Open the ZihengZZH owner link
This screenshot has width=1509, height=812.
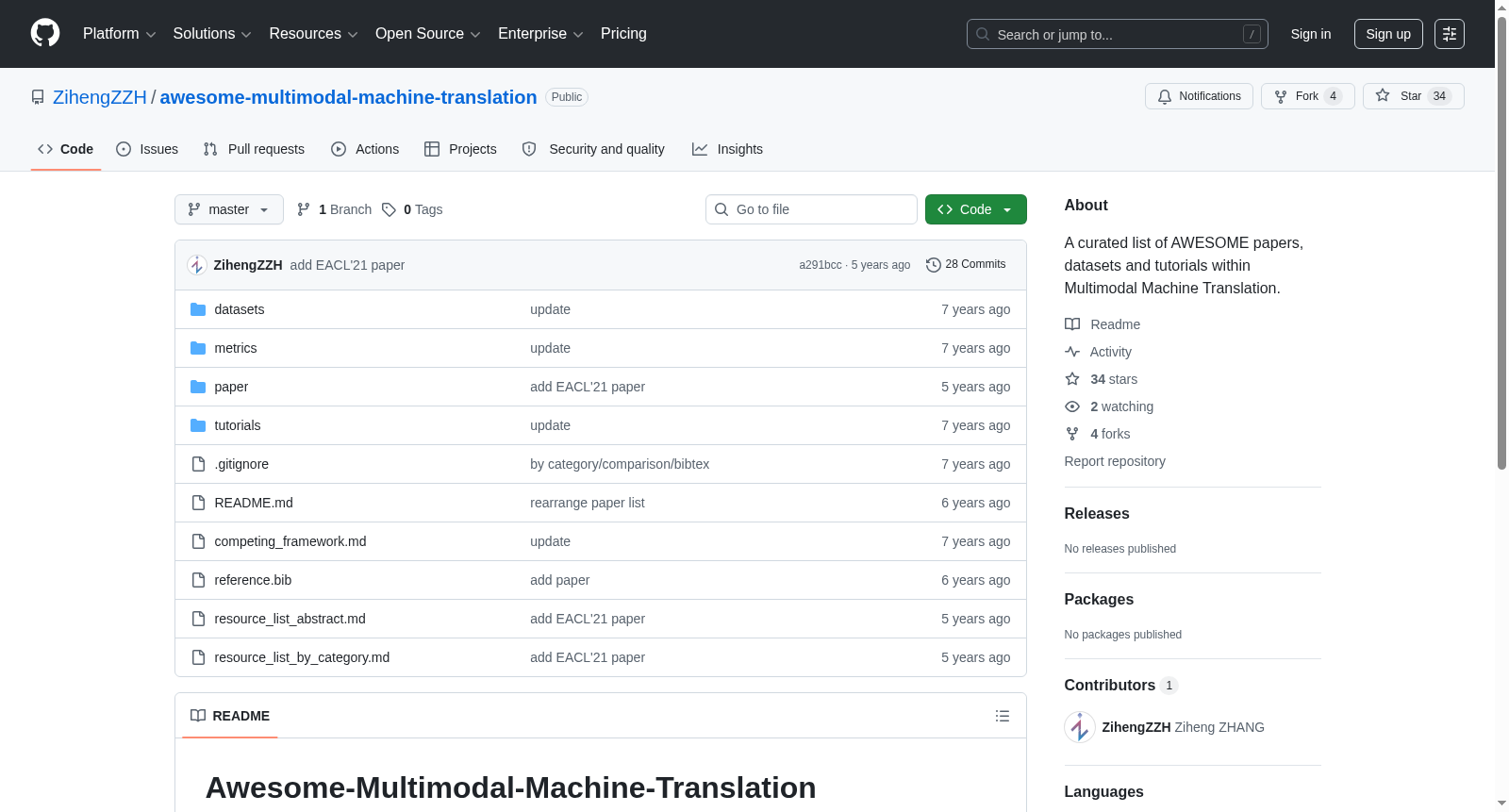click(x=100, y=97)
